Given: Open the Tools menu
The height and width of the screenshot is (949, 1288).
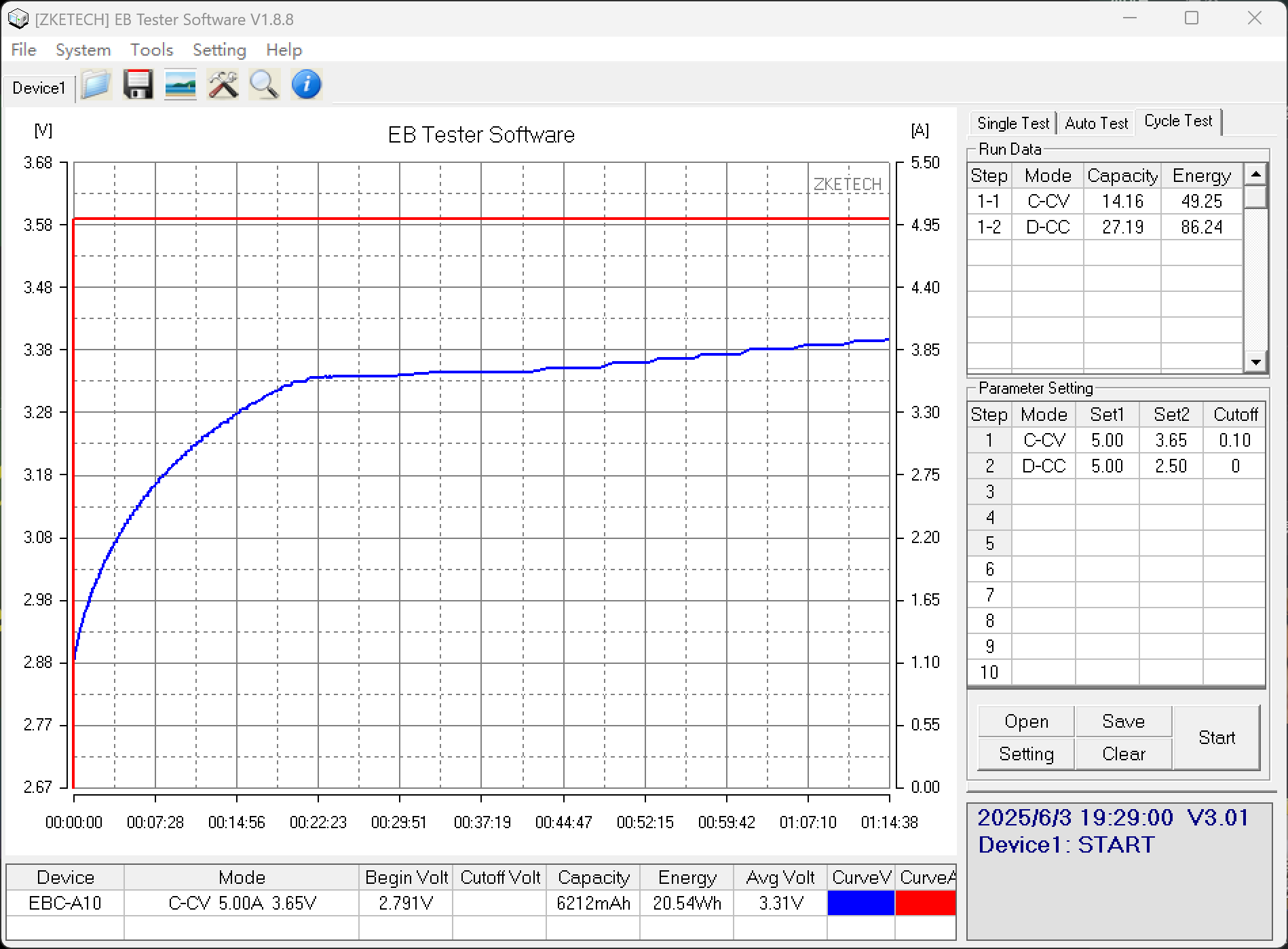Looking at the screenshot, I should [151, 50].
